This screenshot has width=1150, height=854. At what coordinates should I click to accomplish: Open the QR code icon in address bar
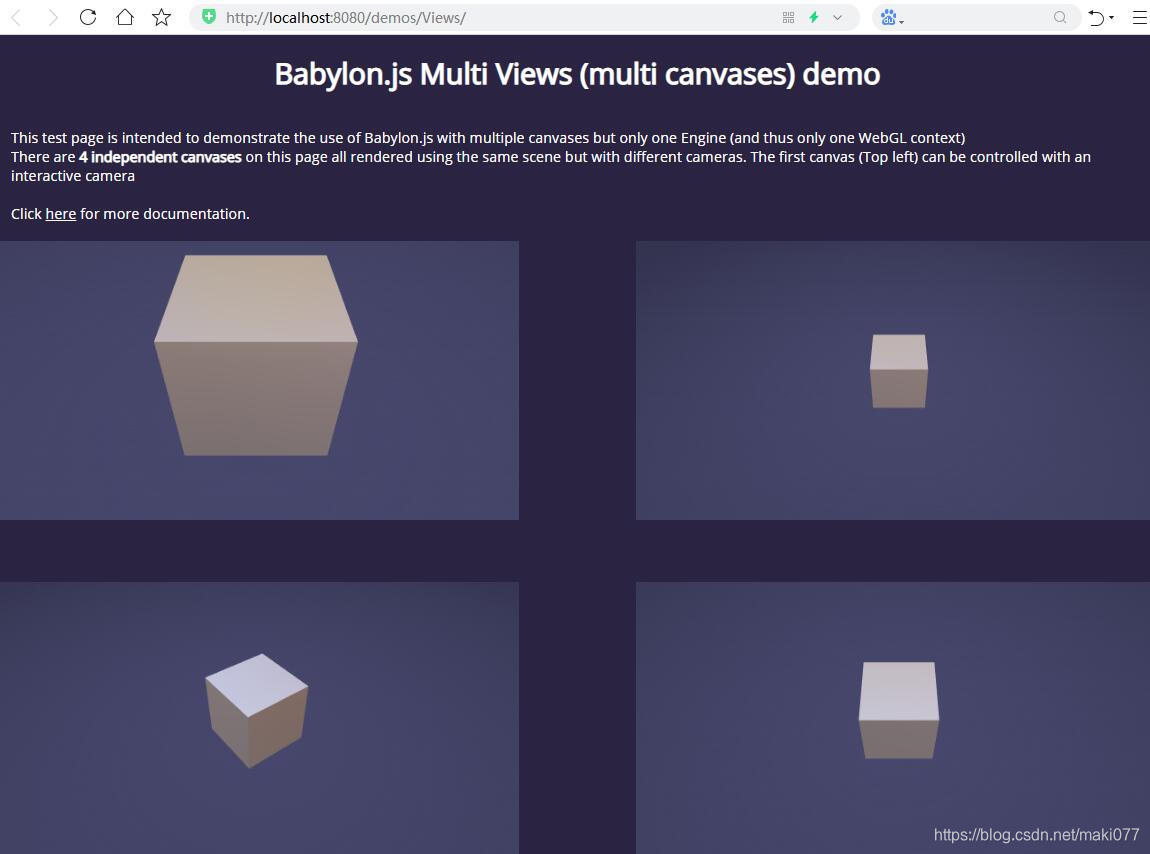788,18
